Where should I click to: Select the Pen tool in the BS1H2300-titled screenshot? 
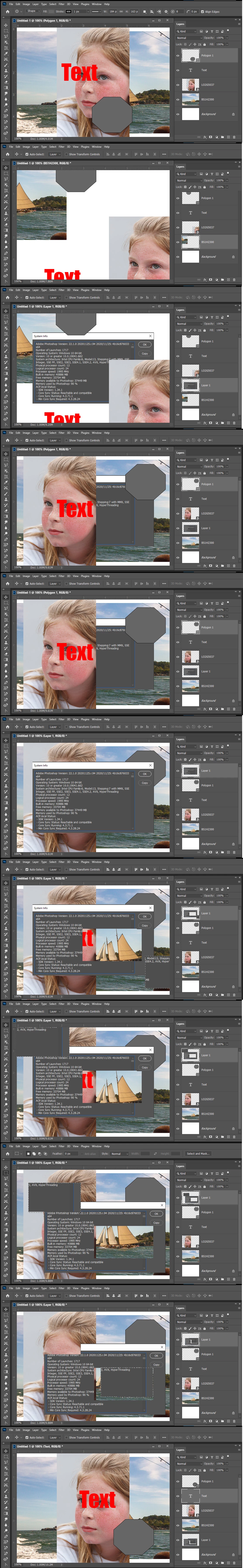(6, 253)
